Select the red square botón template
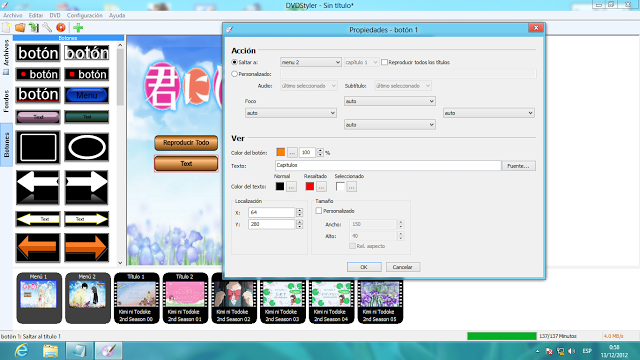The image size is (640, 360). 87,74
